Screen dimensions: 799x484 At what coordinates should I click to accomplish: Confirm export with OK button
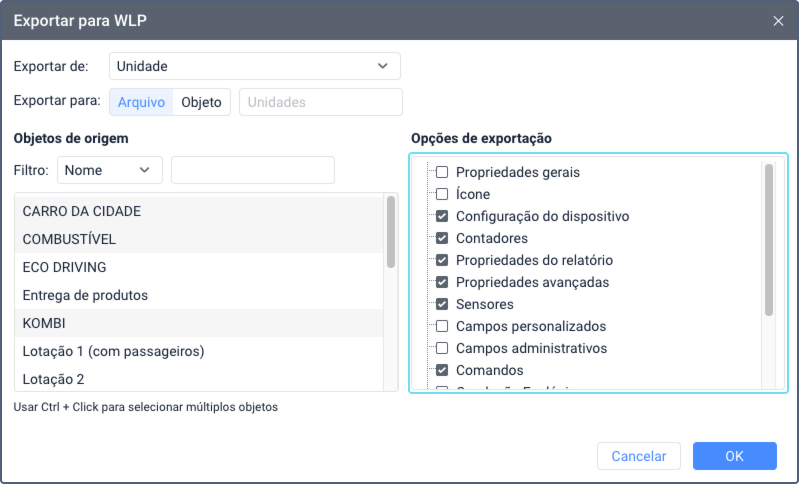pyautogui.click(x=734, y=456)
